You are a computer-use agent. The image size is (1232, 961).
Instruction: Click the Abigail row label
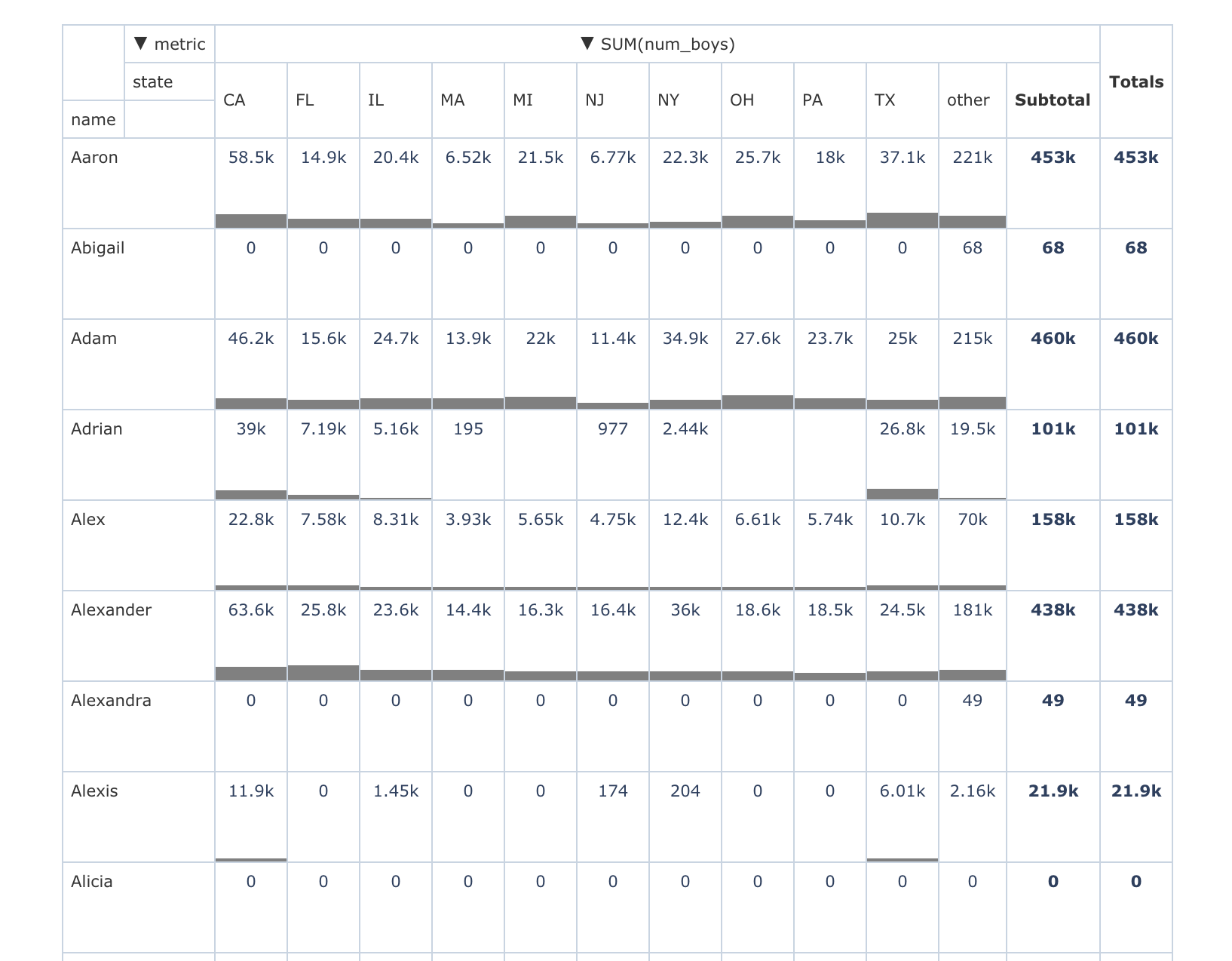click(x=97, y=247)
